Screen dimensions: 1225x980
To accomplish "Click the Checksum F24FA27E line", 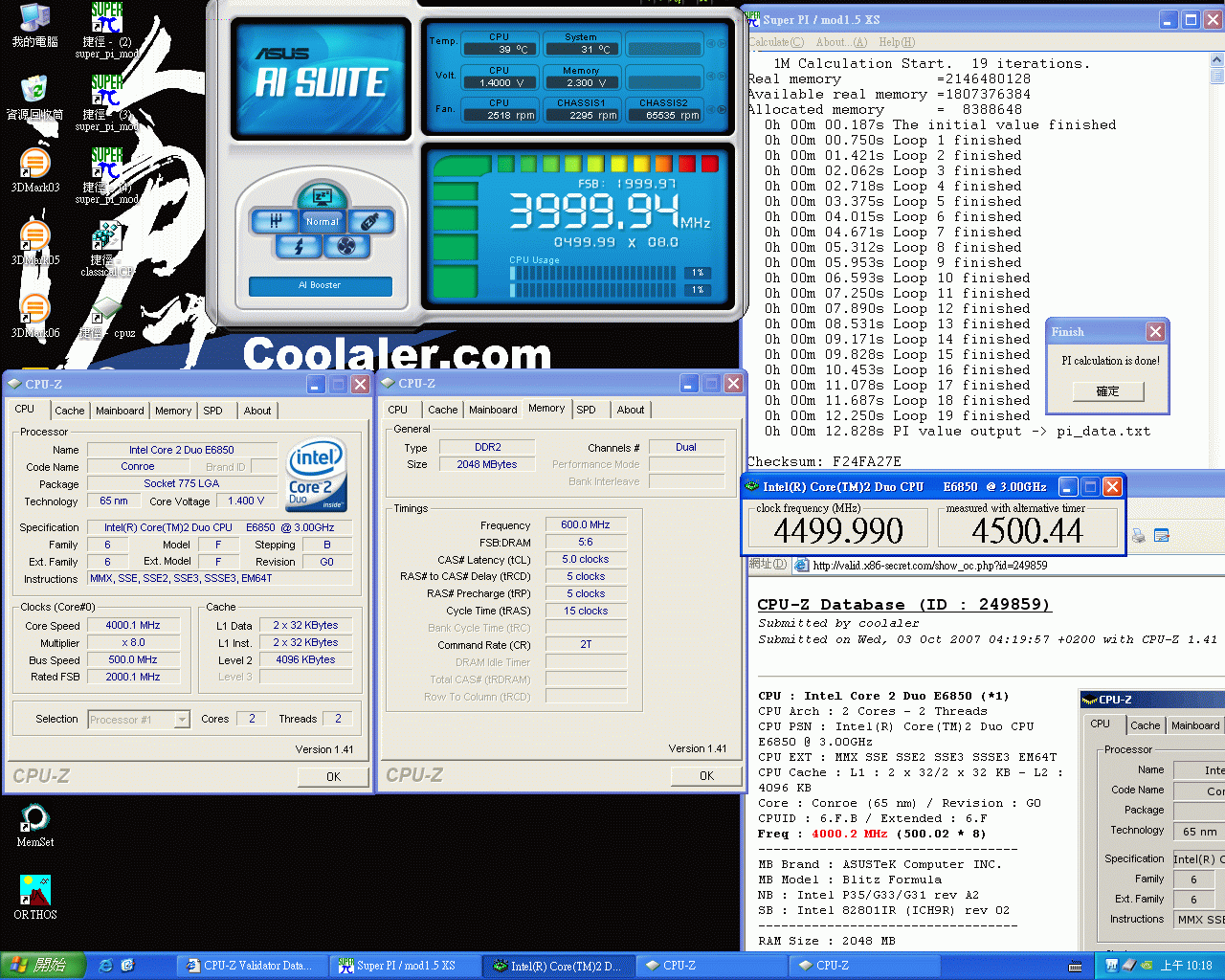I will pos(824,461).
